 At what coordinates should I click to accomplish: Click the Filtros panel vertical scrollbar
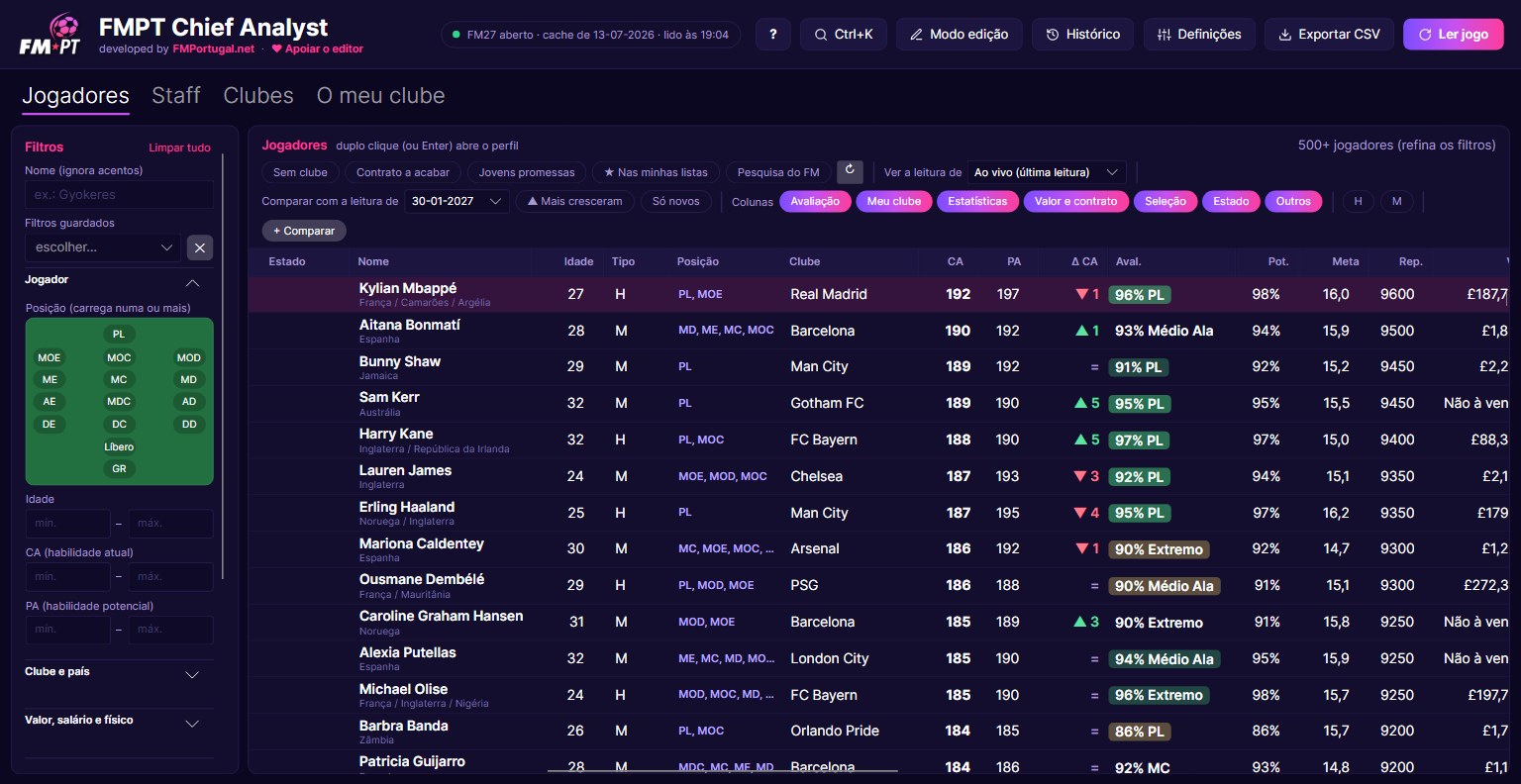point(224,366)
